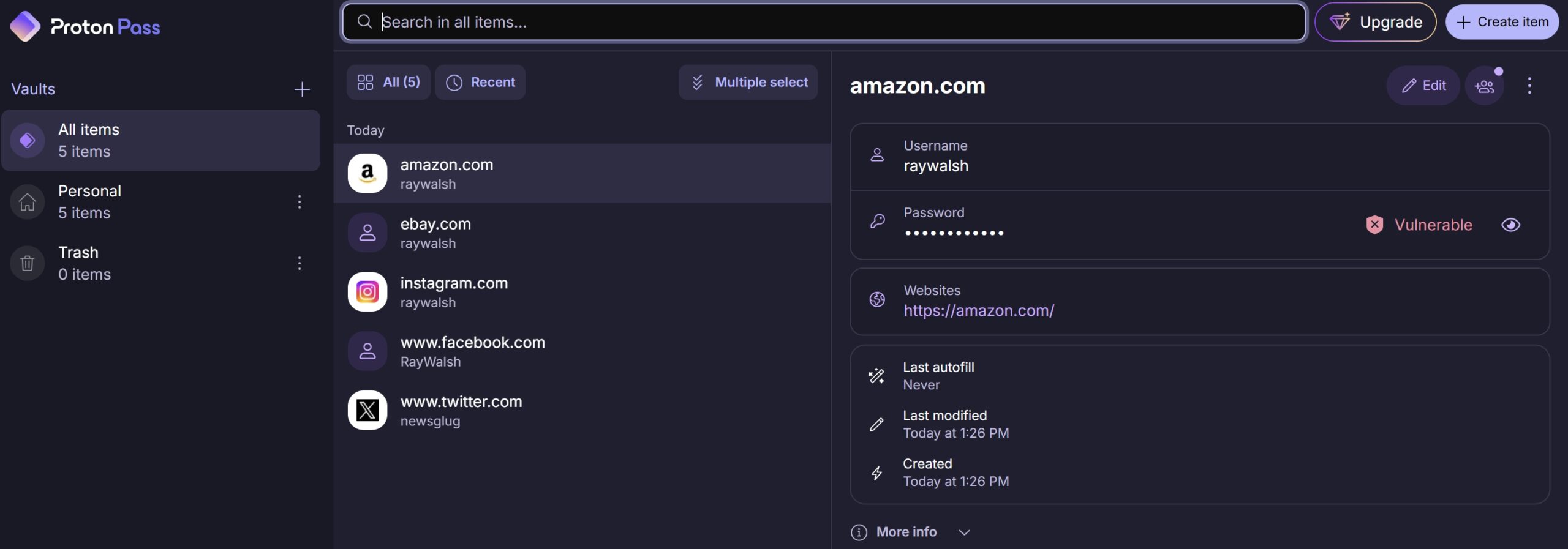Click the All items diamond vault icon

(x=28, y=140)
